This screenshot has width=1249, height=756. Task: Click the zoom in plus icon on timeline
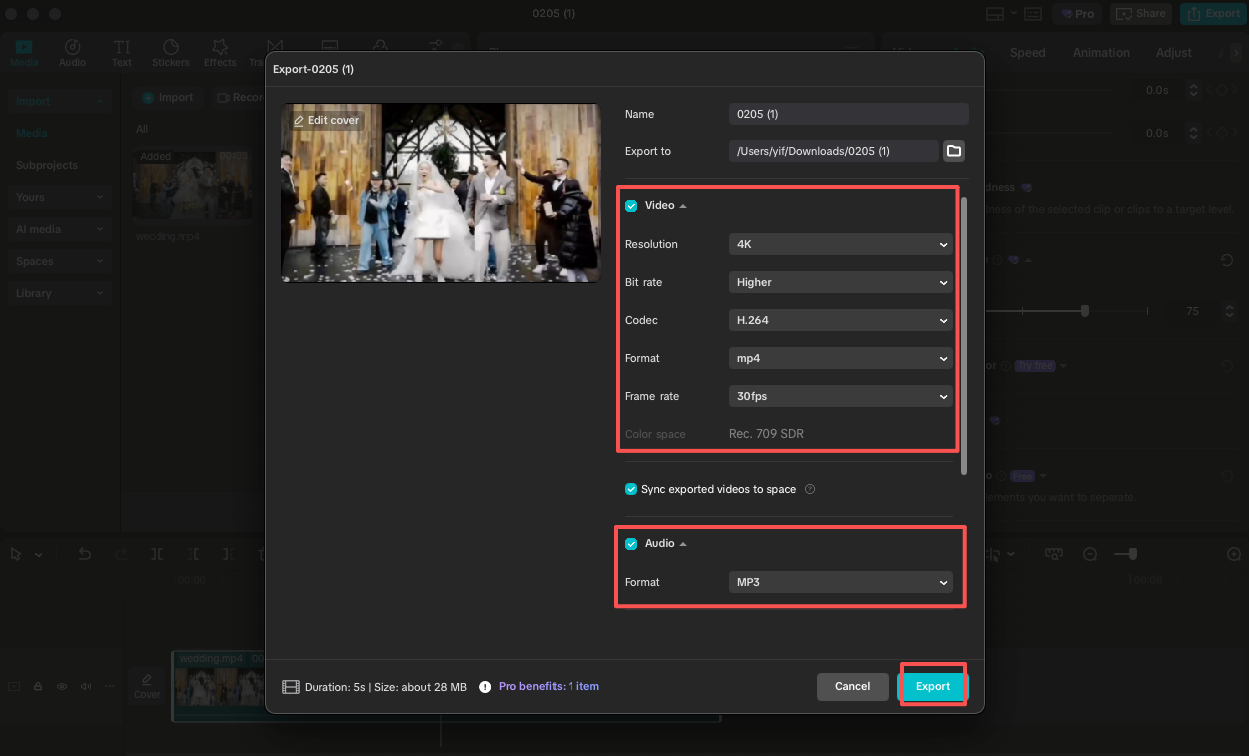1234,554
